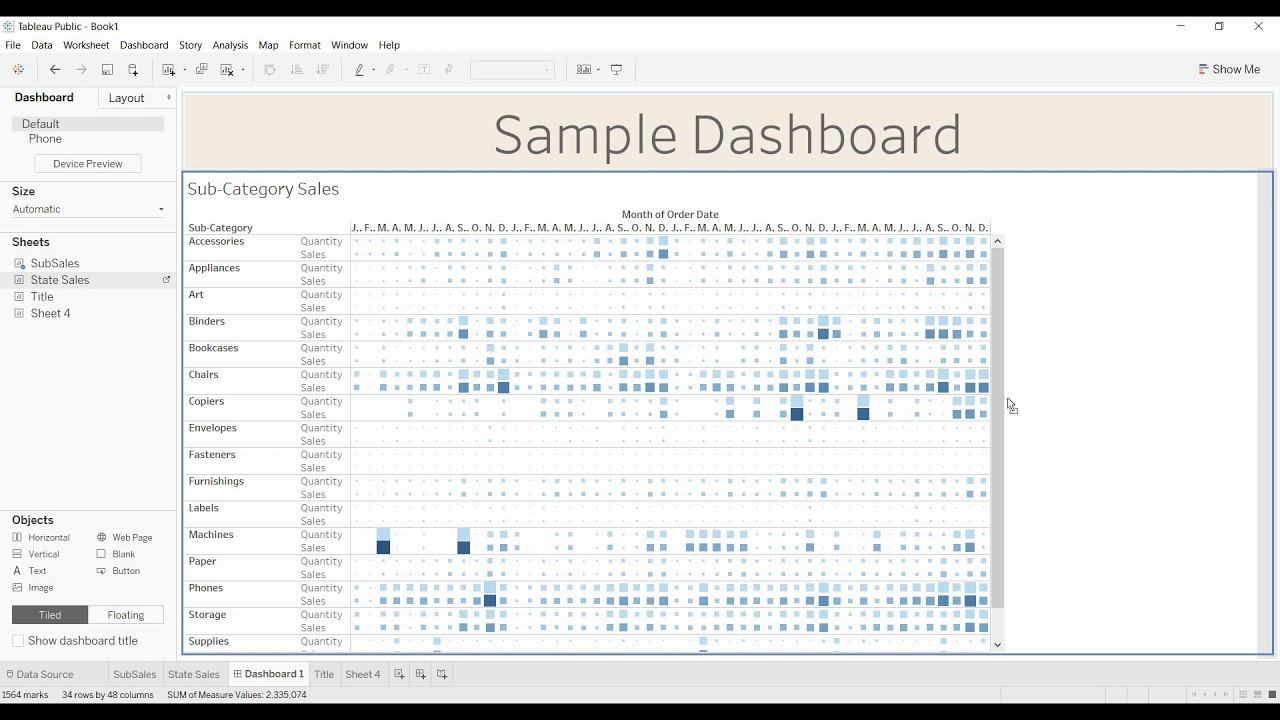Click the highlight pen icon
The image size is (1280, 720).
[359, 69]
